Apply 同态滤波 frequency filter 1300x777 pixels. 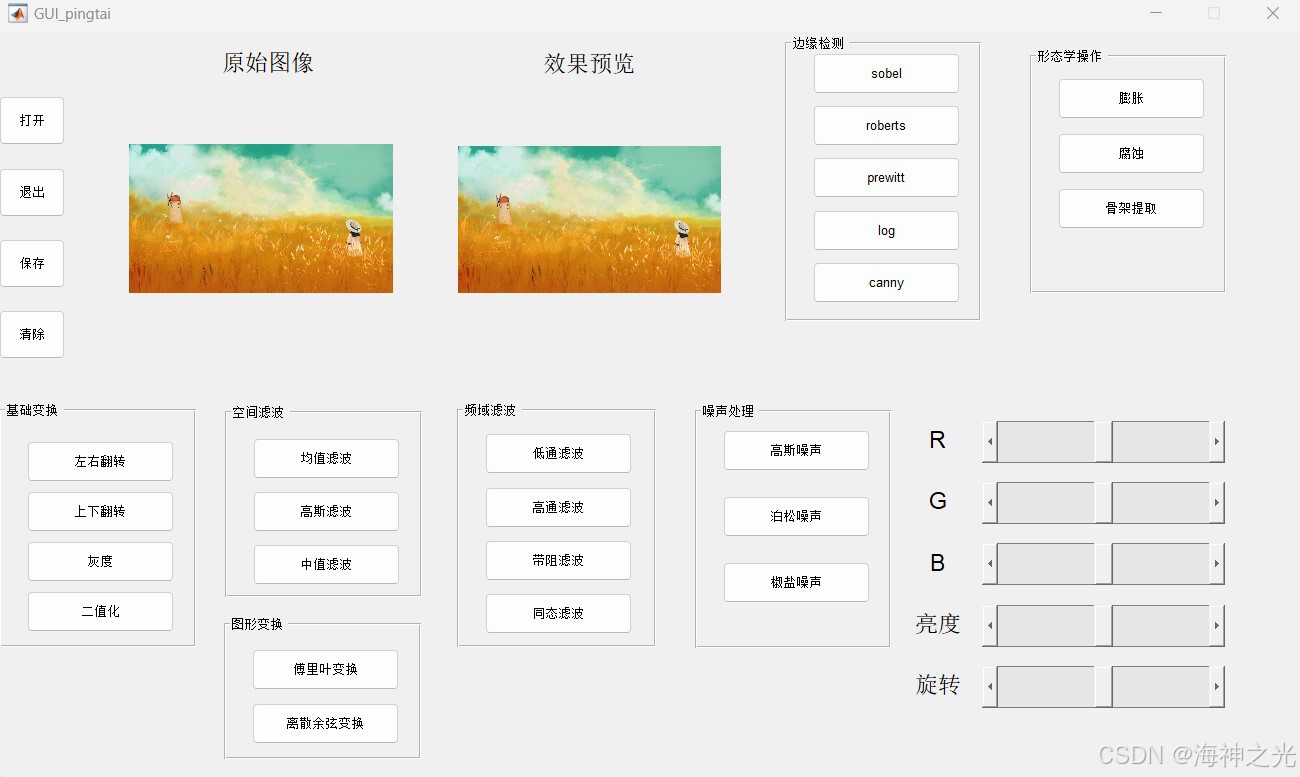pyautogui.click(x=558, y=613)
